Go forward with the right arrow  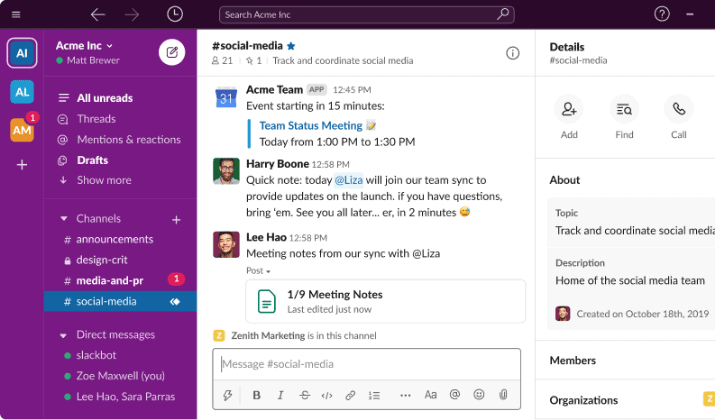click(x=132, y=15)
